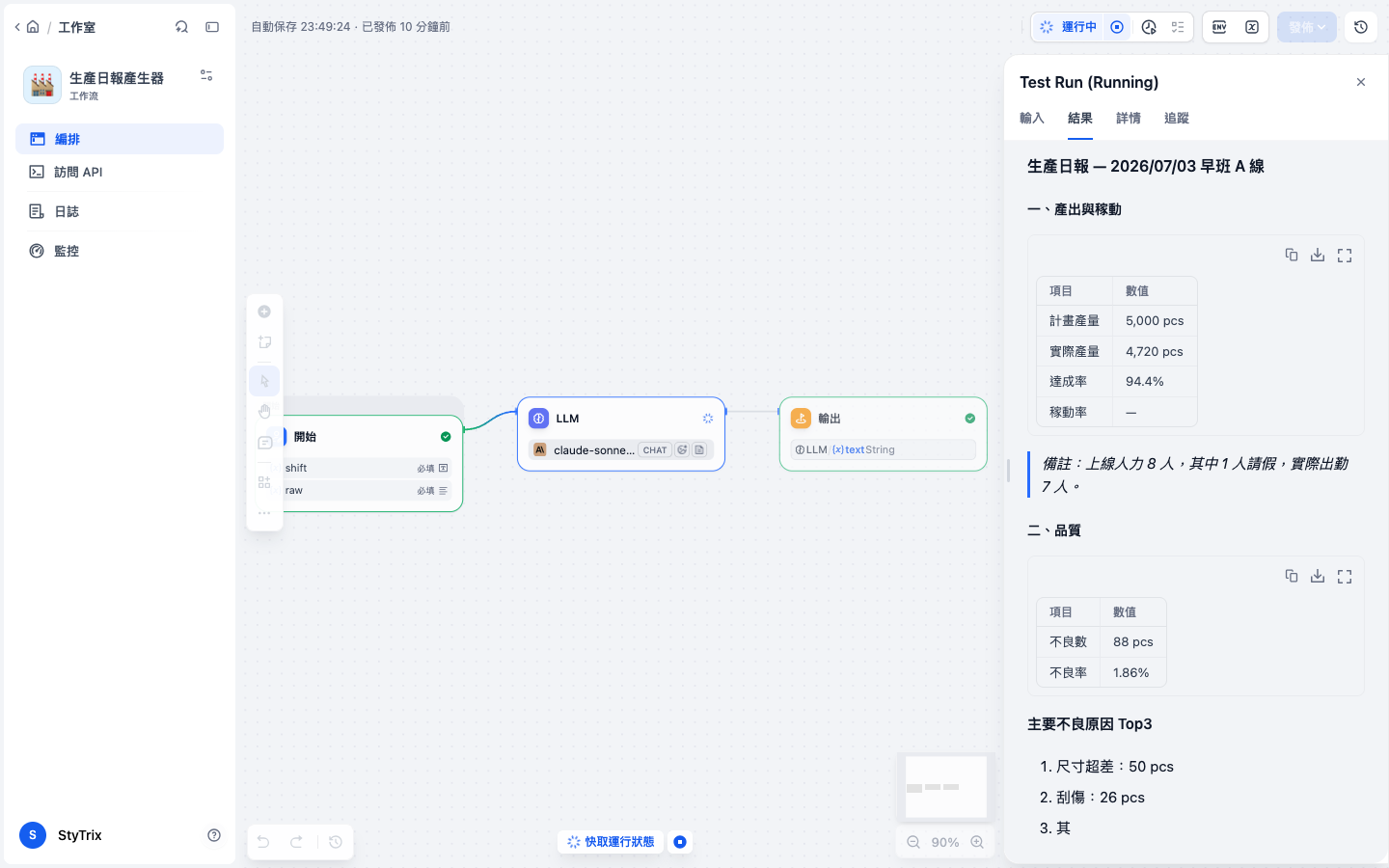
Task: Download the 產出與稼動 table
Action: click(1318, 255)
